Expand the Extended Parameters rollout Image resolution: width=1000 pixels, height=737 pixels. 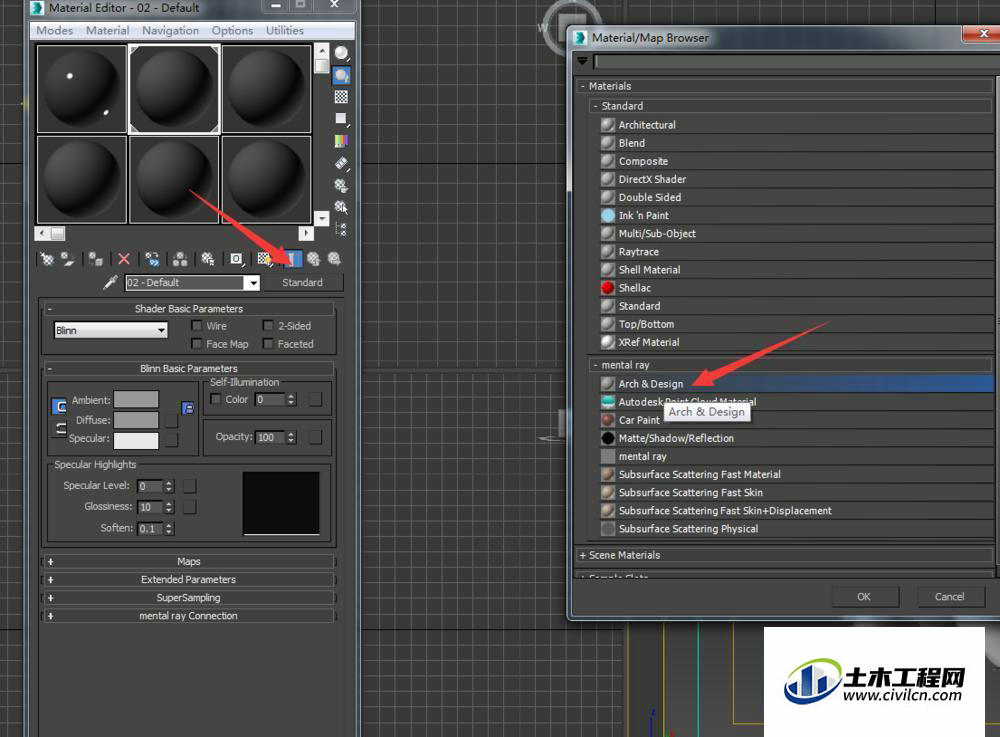pyautogui.click(x=189, y=580)
